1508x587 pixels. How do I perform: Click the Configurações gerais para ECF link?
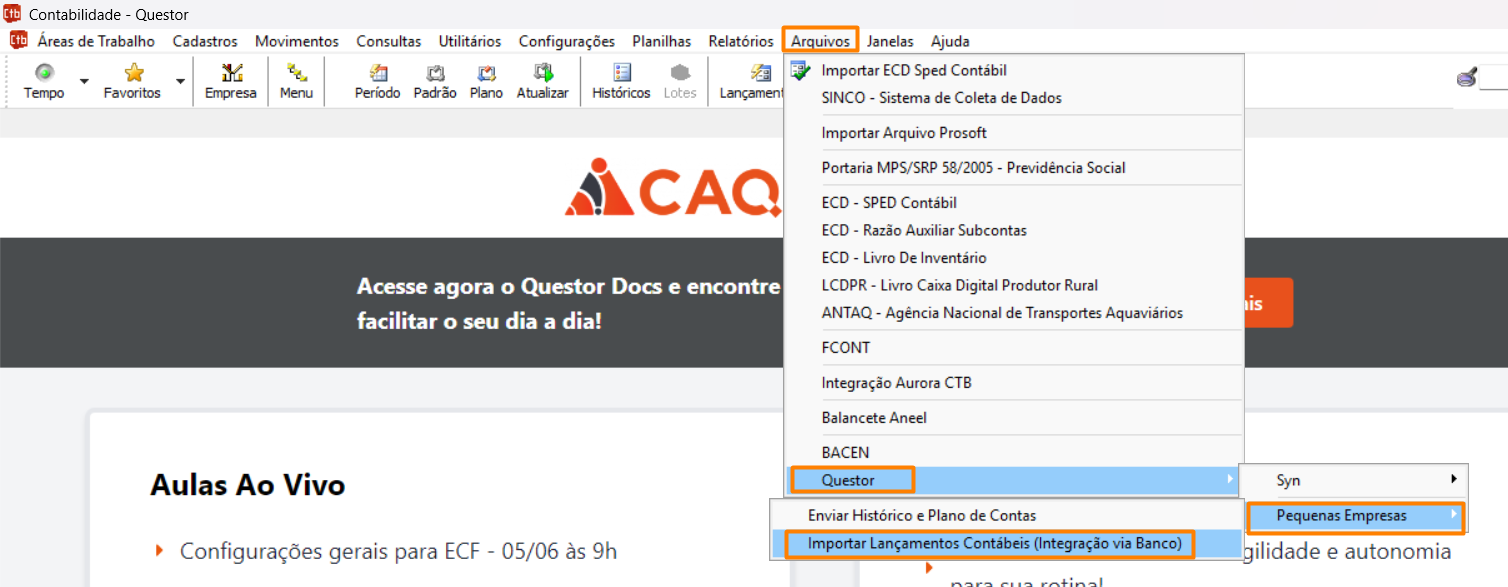point(398,551)
